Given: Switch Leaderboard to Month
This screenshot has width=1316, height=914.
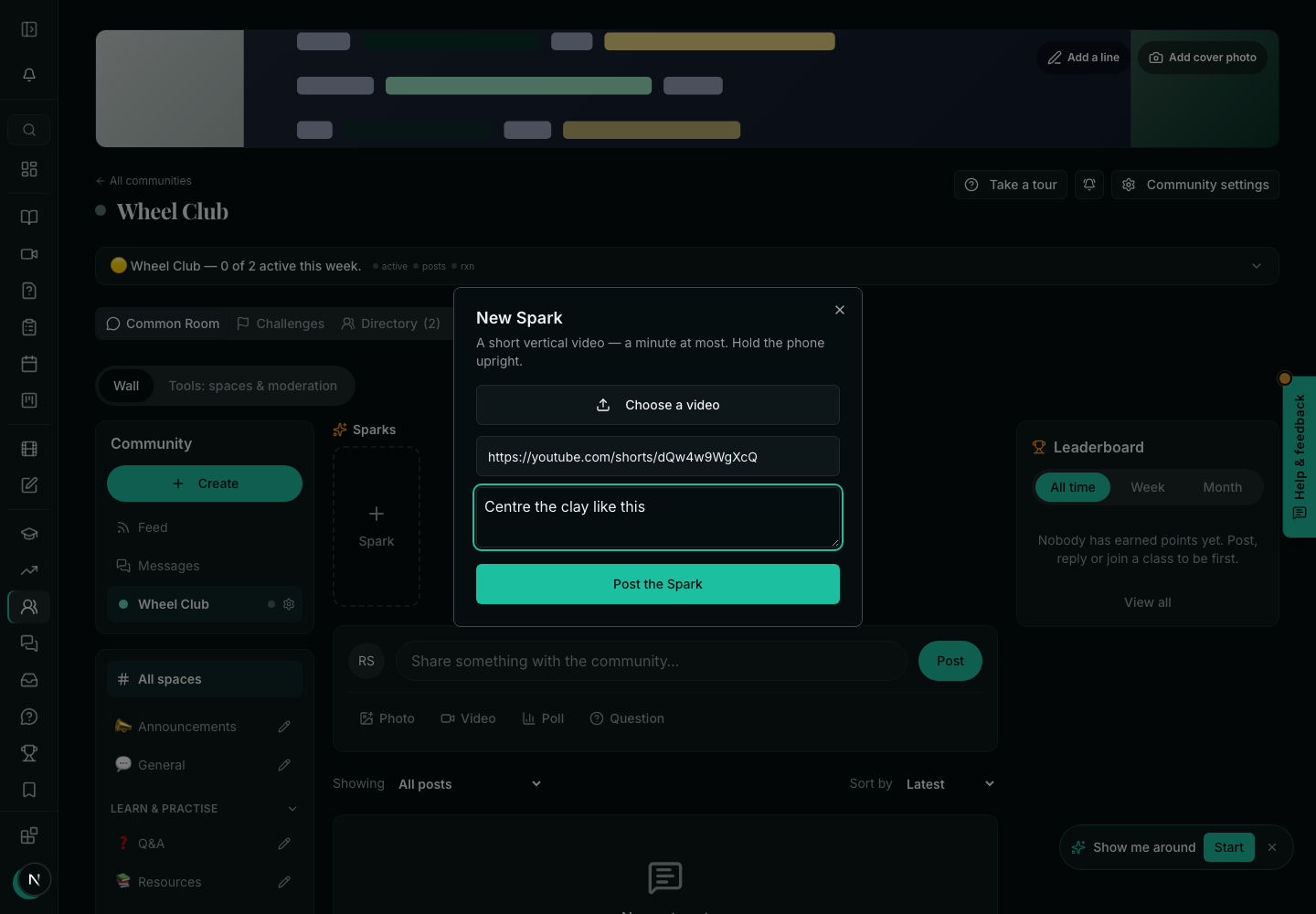Looking at the screenshot, I should (1223, 487).
